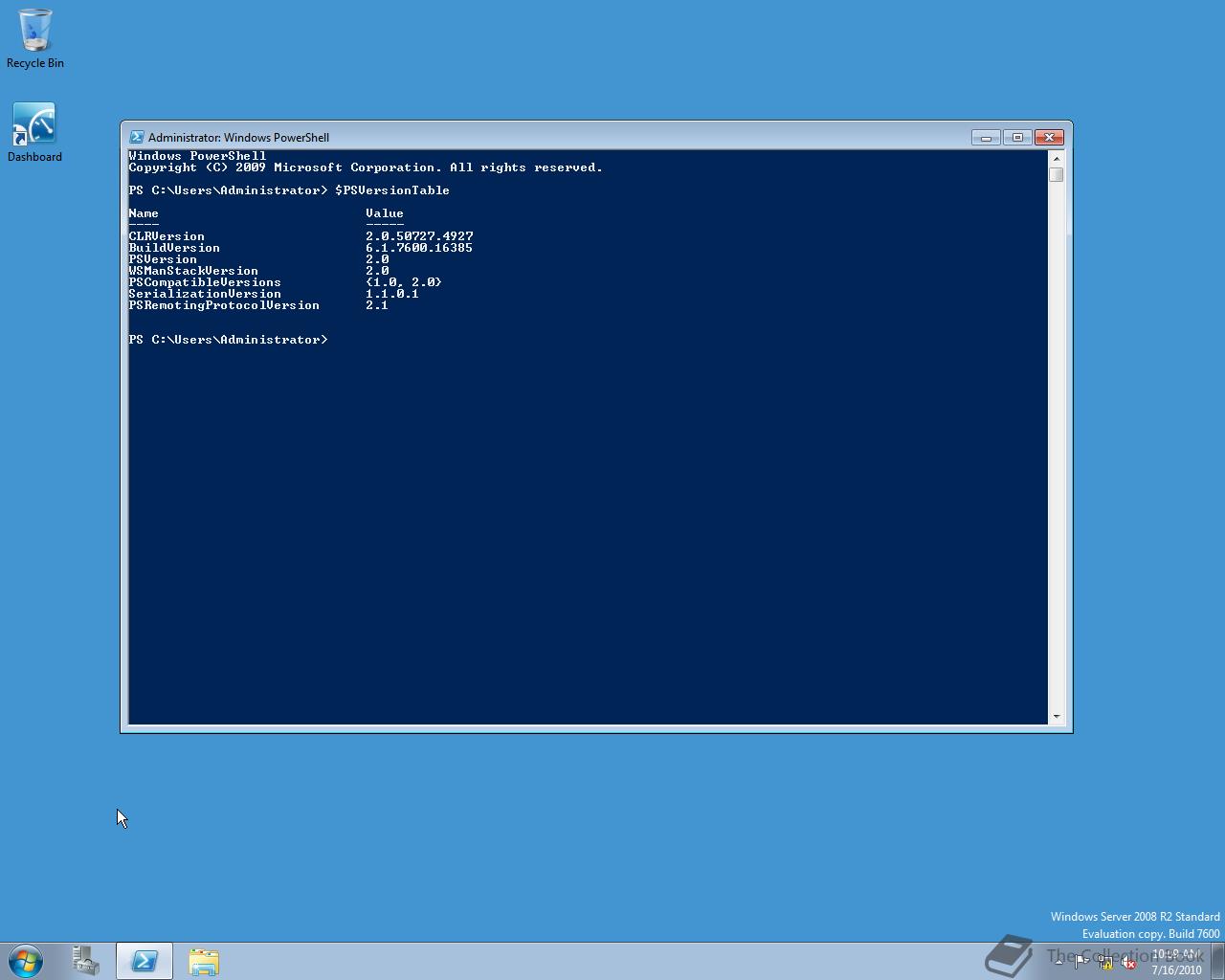Launch Server Manager from the taskbar
This screenshot has width=1225, height=980.
[86, 961]
